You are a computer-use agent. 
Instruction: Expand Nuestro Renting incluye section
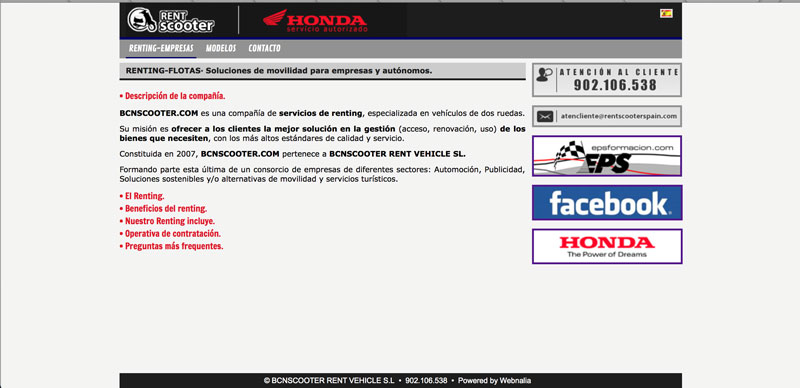[x=167, y=222]
